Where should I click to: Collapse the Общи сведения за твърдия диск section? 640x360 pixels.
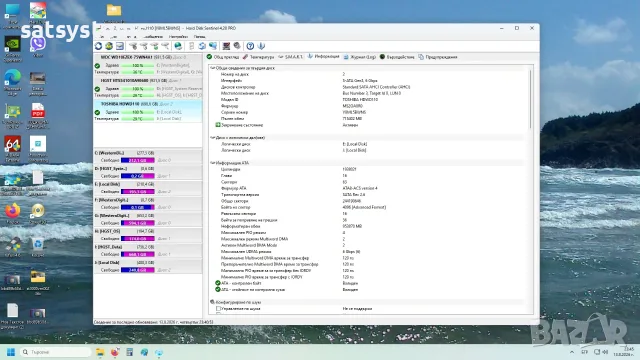pos(213,68)
